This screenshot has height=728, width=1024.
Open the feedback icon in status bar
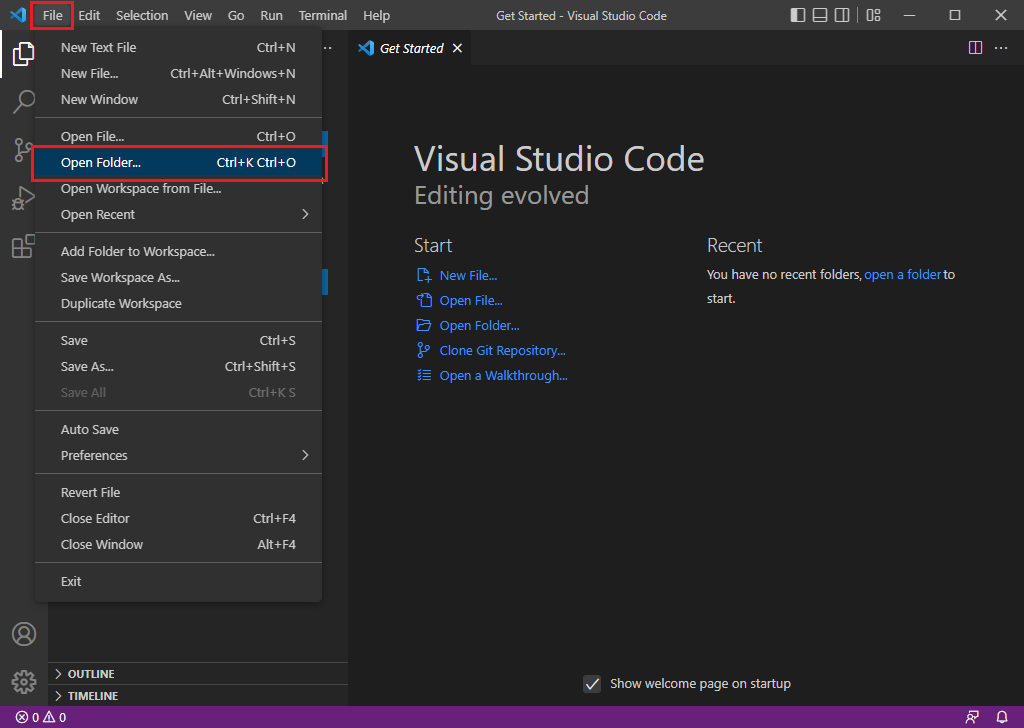(x=972, y=717)
